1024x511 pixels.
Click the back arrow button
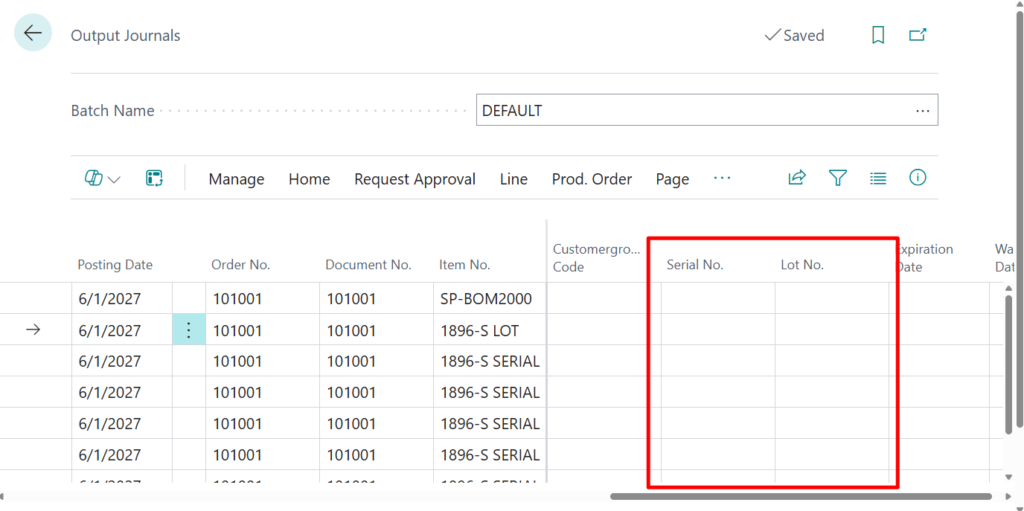[x=33, y=33]
